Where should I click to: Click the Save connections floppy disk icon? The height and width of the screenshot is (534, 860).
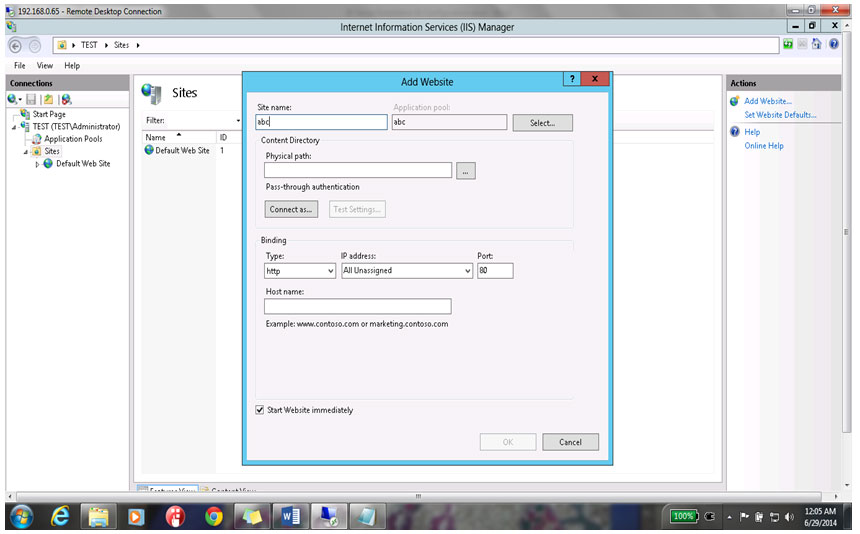pos(31,99)
